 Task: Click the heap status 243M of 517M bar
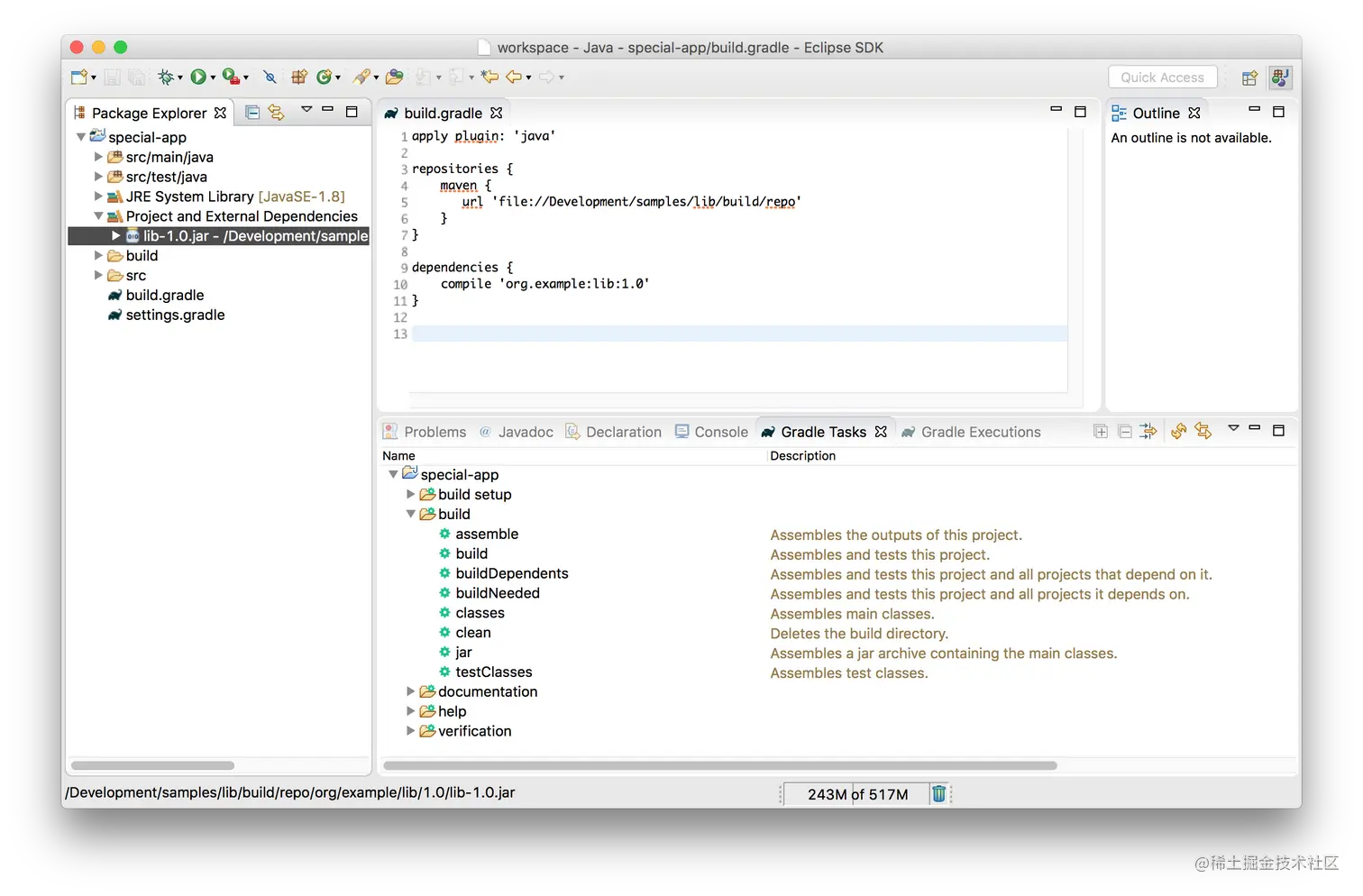pyautogui.click(x=856, y=794)
